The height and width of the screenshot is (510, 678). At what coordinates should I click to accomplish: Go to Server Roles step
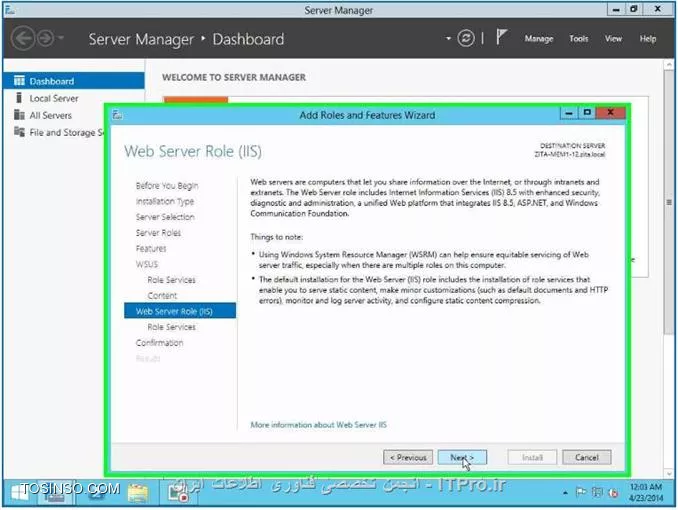coord(158,233)
